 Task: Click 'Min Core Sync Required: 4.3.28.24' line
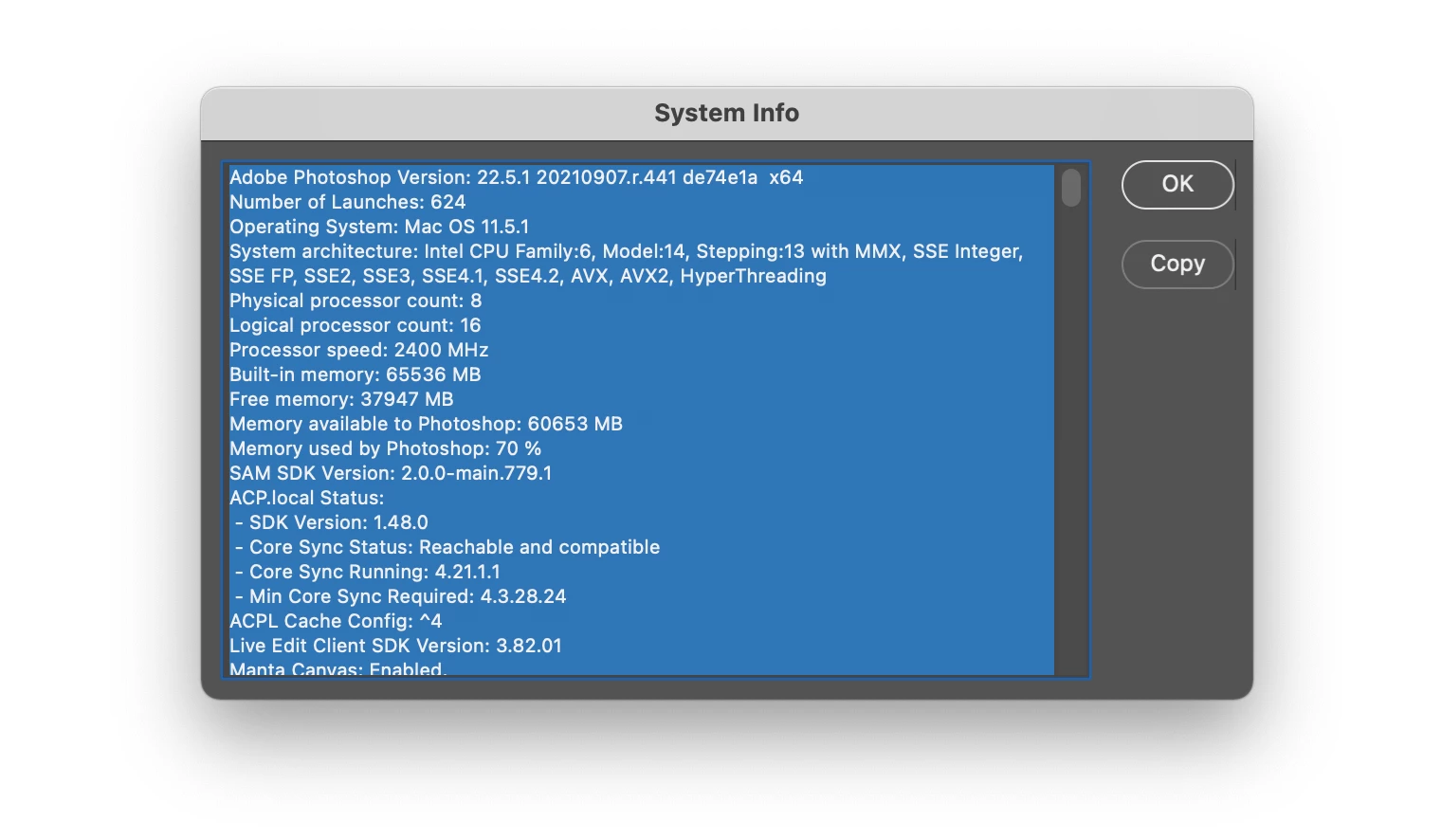point(400,596)
